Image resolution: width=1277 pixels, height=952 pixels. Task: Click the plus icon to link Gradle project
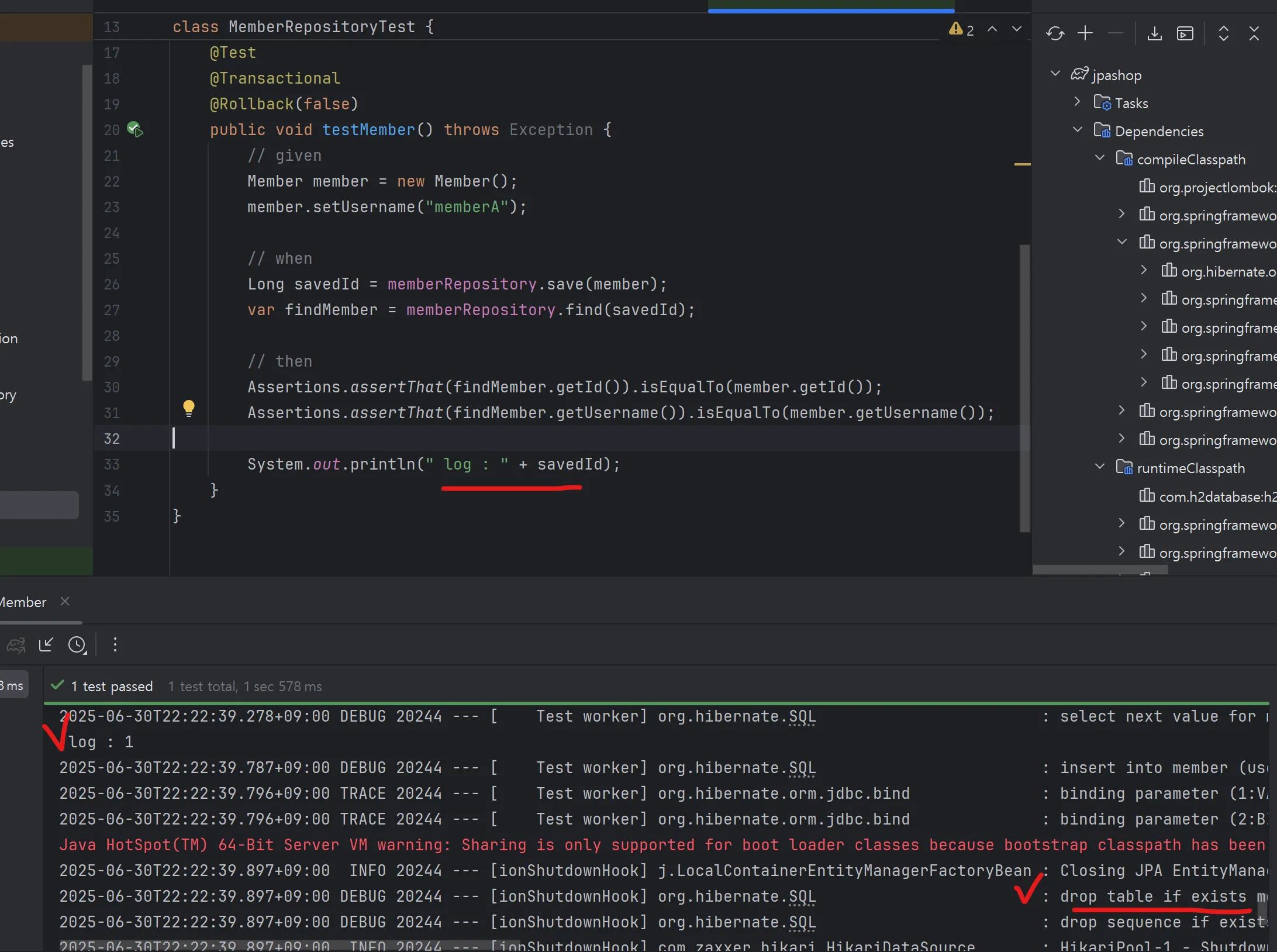[1085, 33]
